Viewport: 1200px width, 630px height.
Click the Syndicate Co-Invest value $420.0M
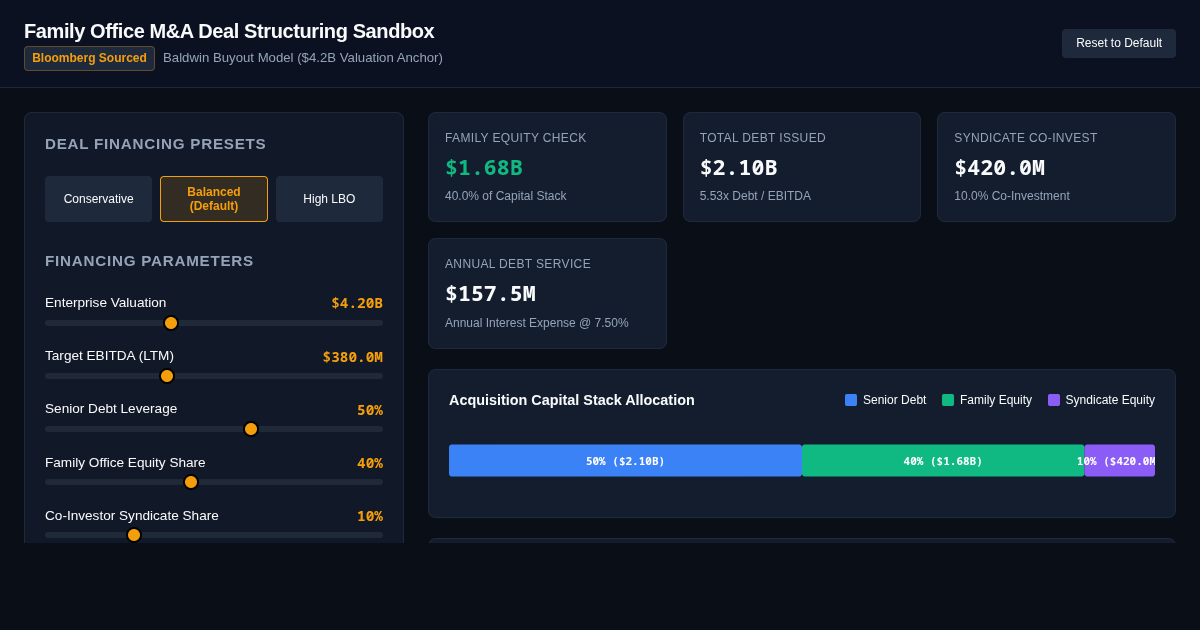click(x=999, y=168)
